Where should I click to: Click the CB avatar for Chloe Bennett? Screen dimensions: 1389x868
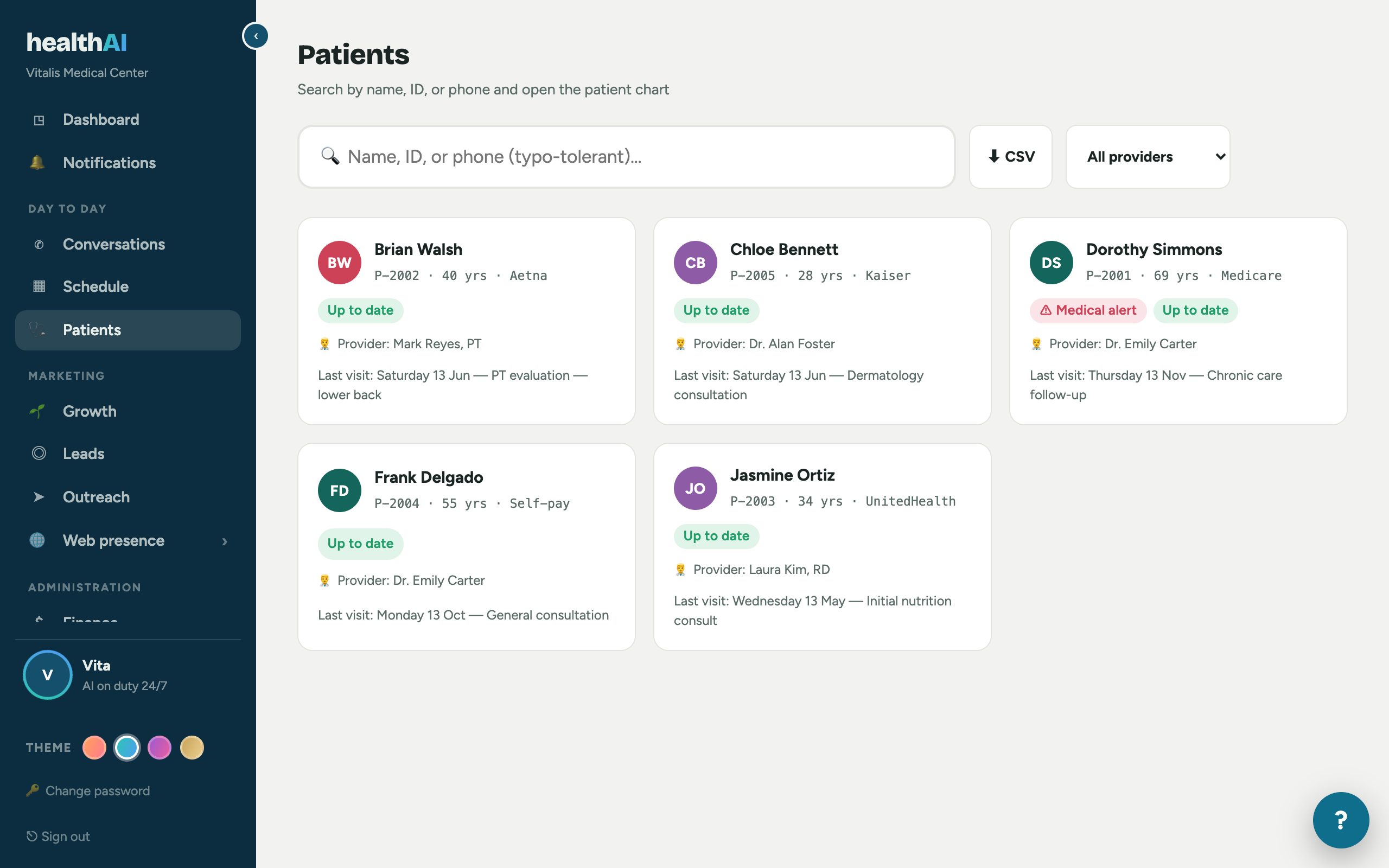point(695,263)
